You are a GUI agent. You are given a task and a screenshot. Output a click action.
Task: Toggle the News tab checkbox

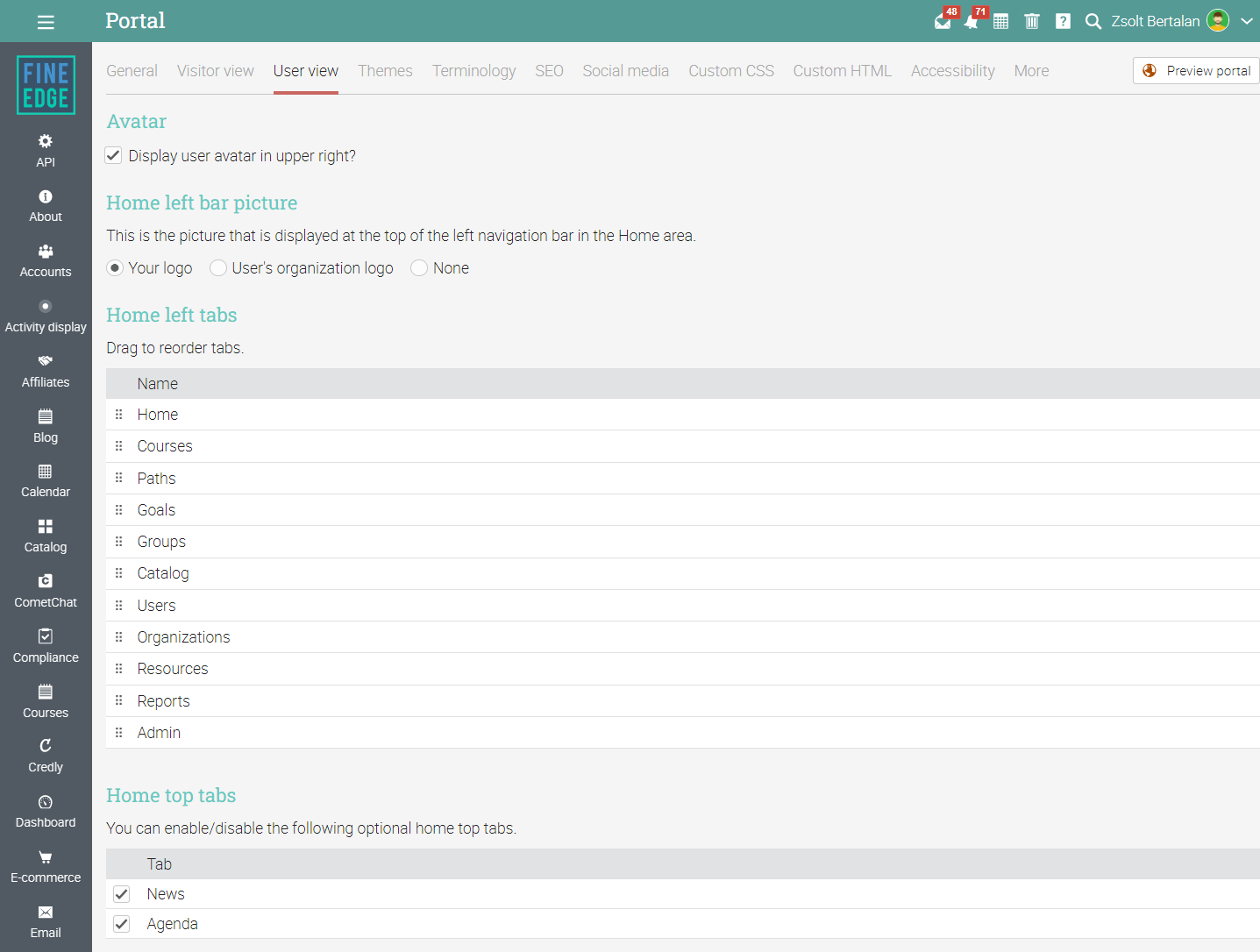(x=122, y=894)
